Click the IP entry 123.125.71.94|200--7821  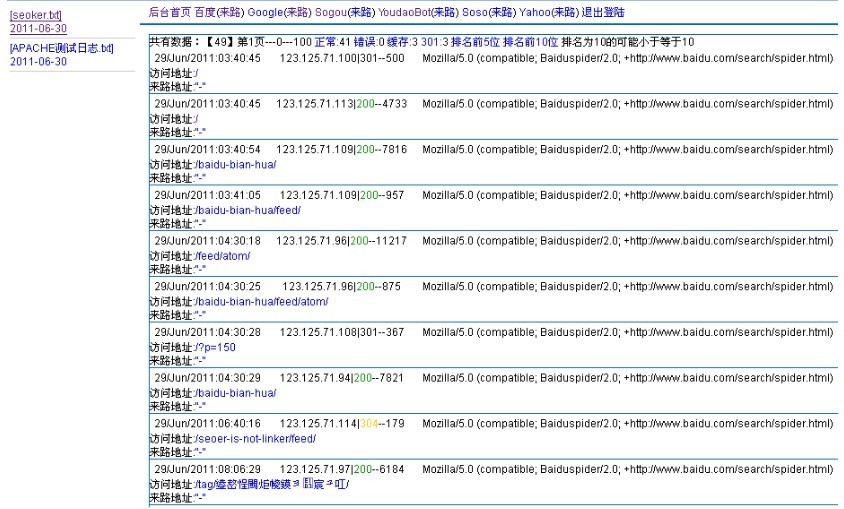pos(342,378)
